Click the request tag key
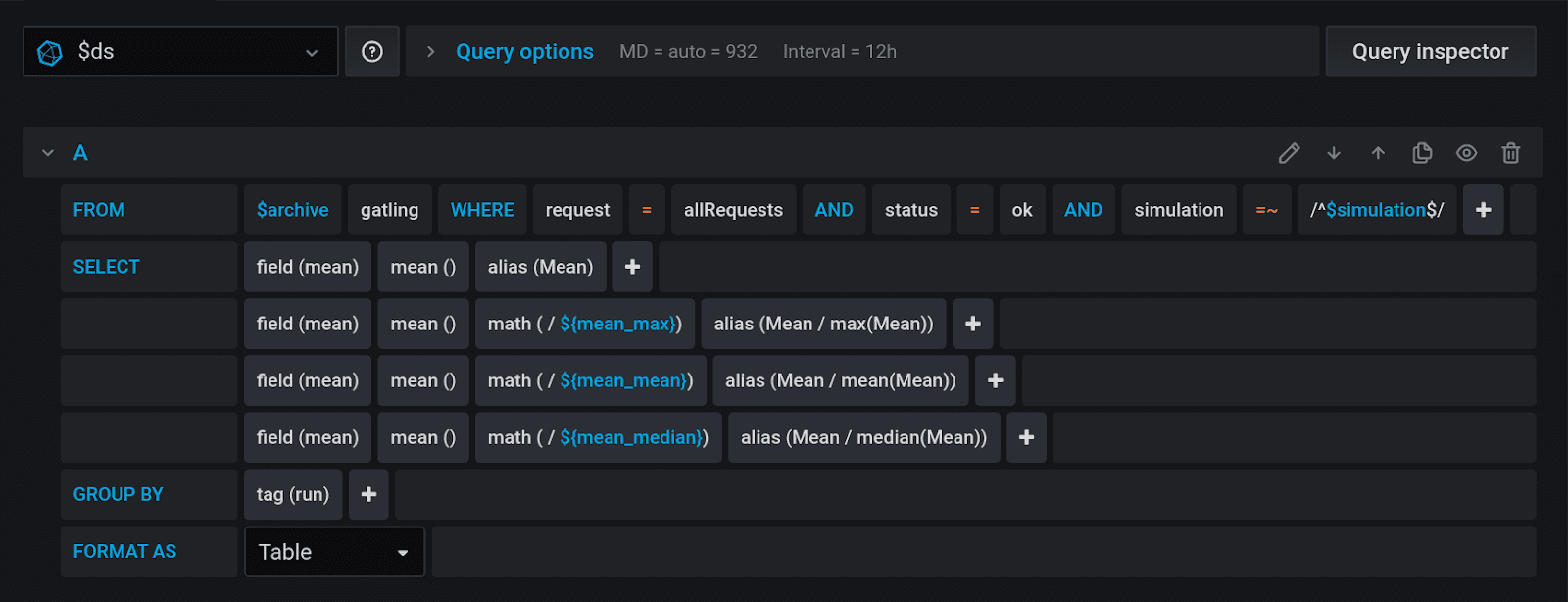The width and height of the screenshot is (1568, 602). (577, 210)
